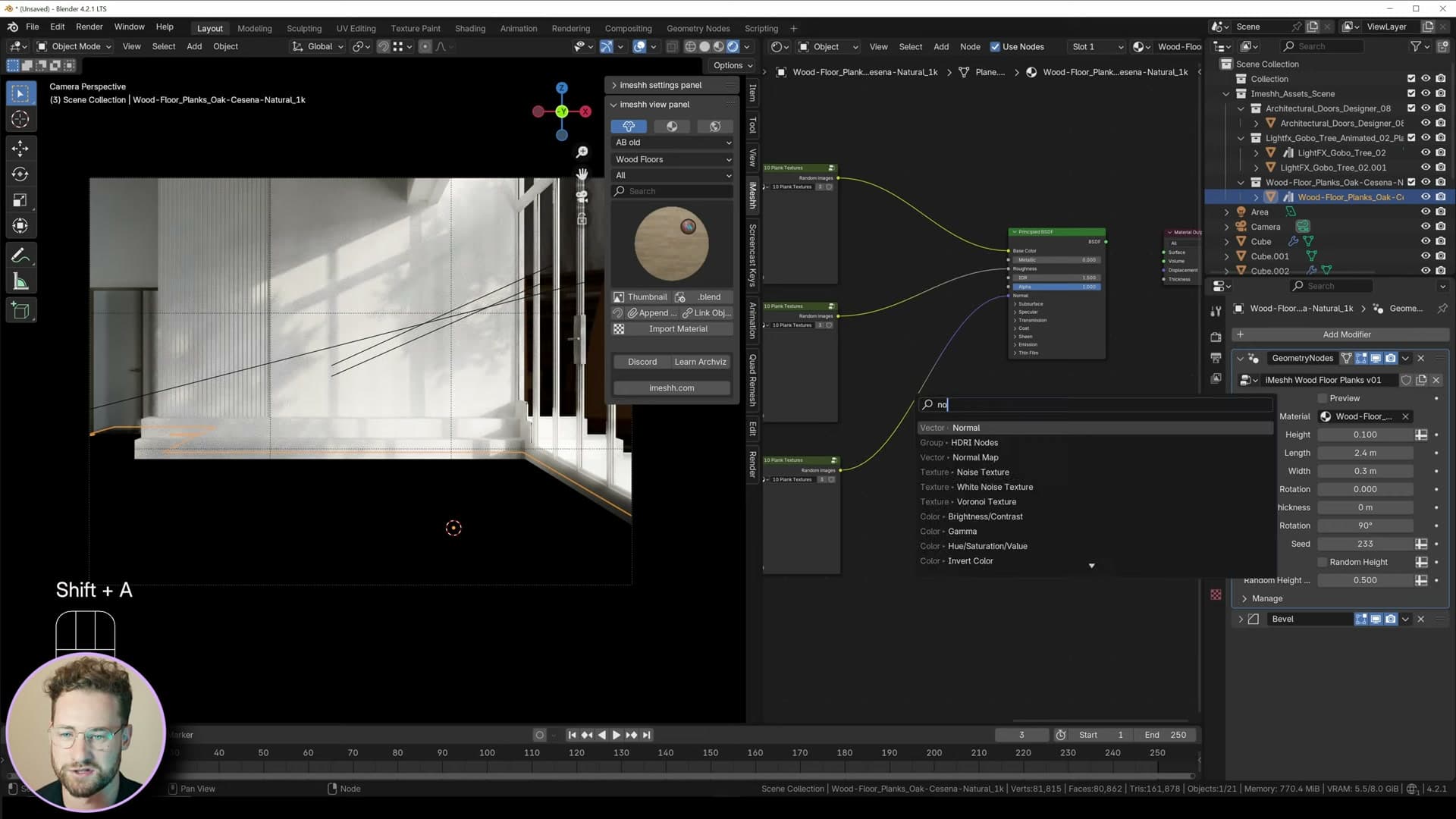
Task: Hide the Camera object in outliner
Action: pyautogui.click(x=1426, y=227)
